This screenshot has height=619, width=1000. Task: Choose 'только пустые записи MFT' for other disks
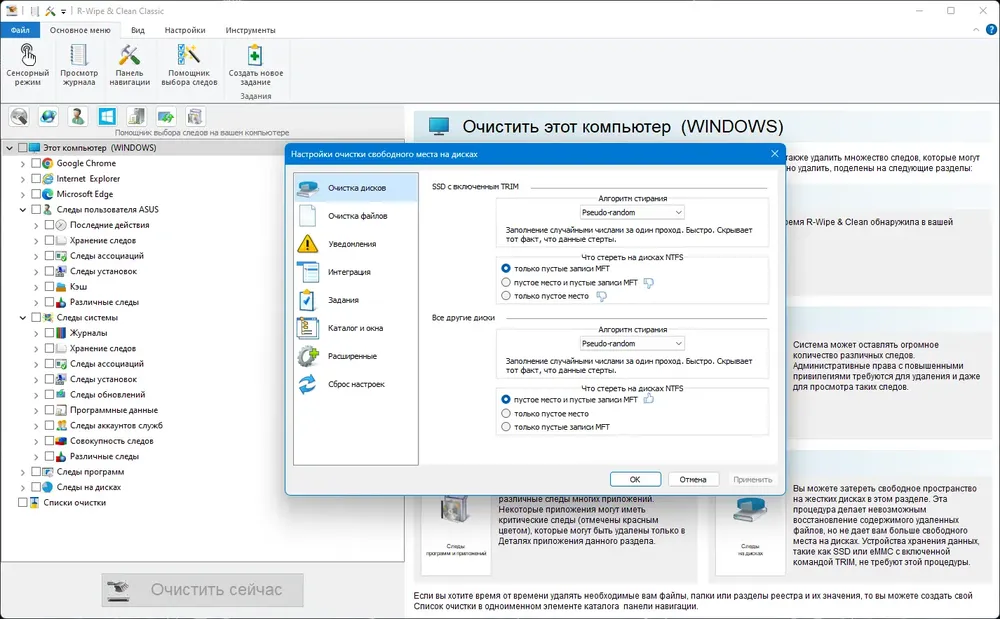[506, 427]
